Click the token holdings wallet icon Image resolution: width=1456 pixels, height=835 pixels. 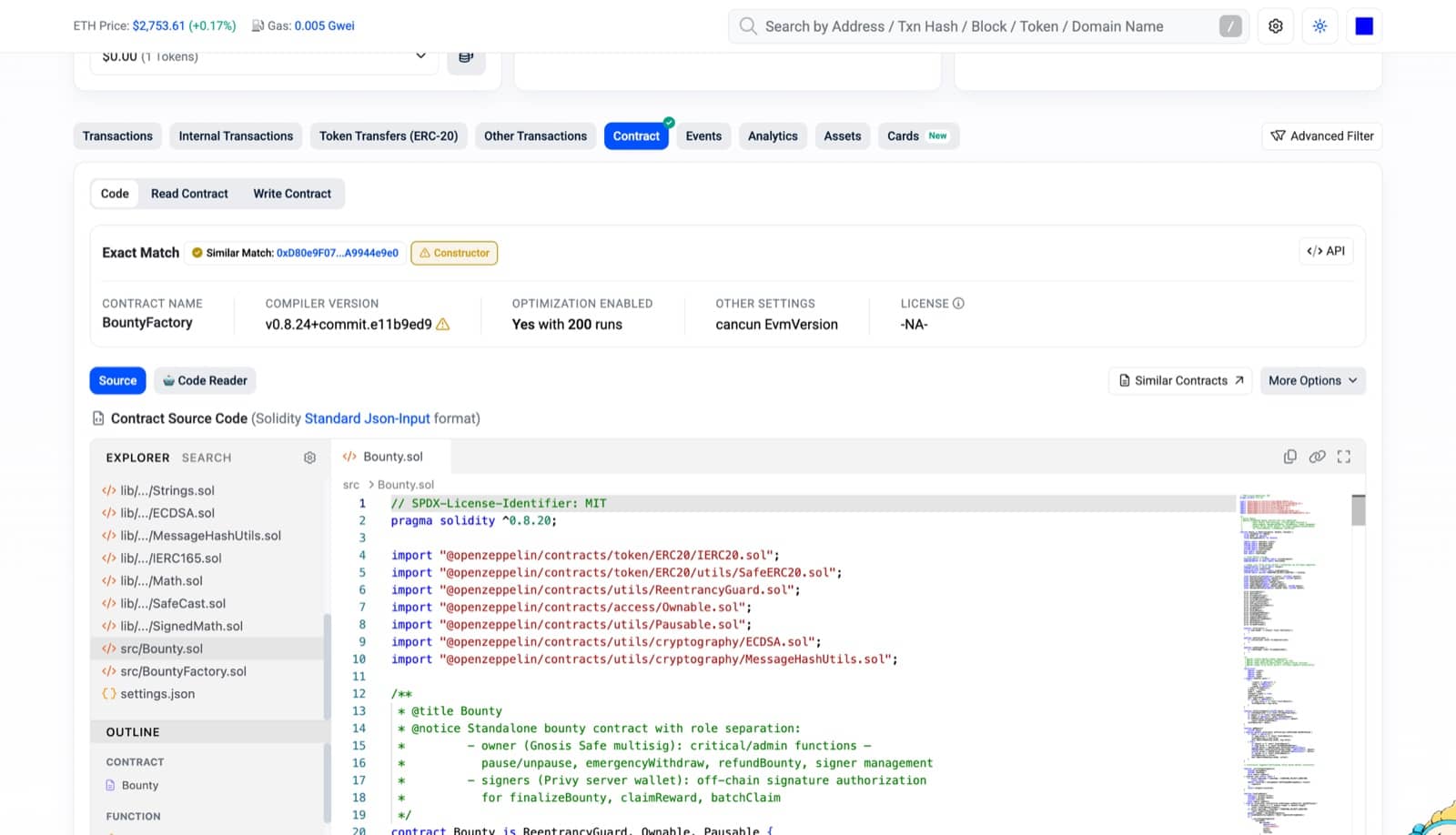[466, 56]
